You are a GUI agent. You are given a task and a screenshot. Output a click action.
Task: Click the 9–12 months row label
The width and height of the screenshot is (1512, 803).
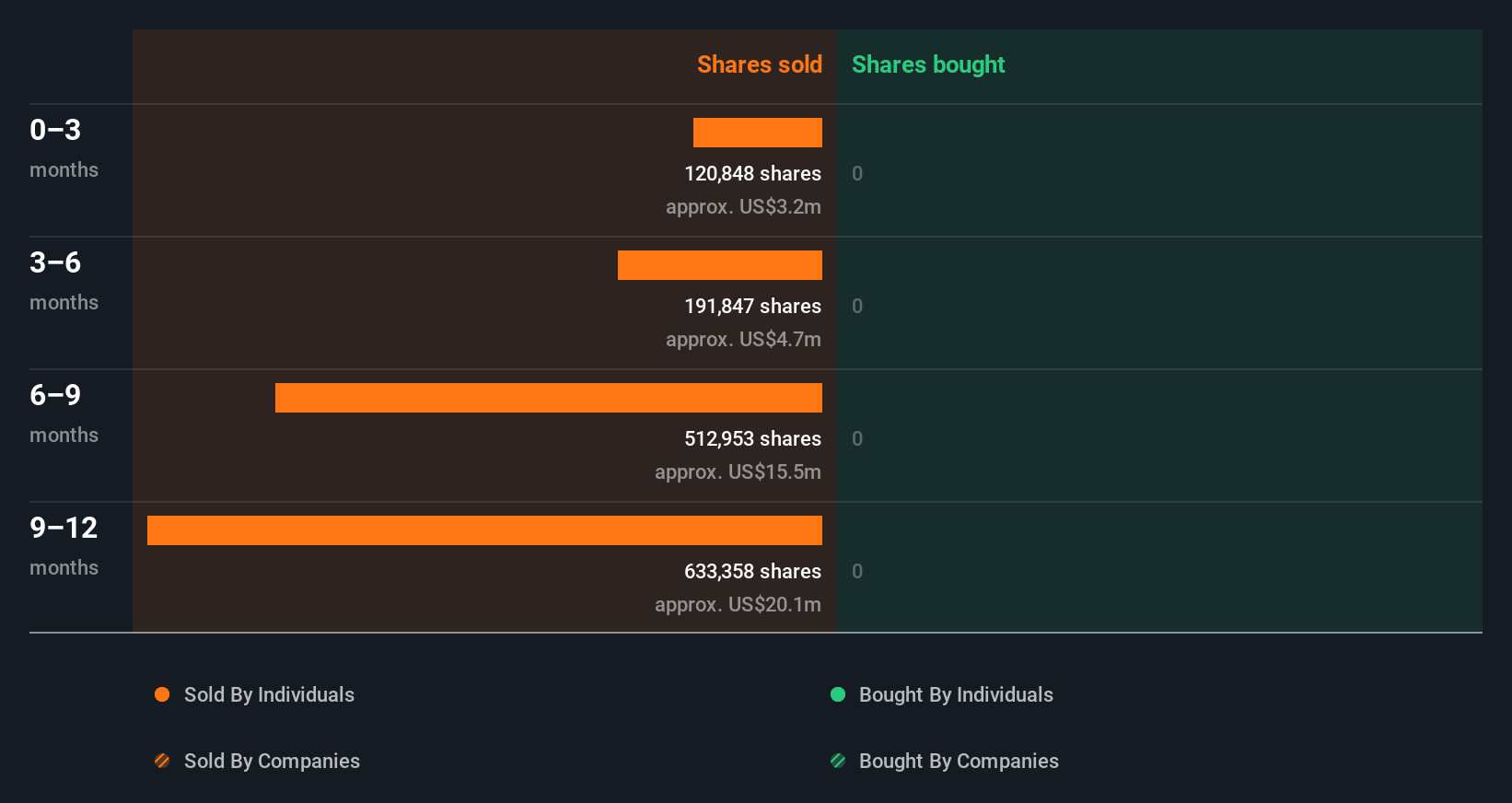[x=64, y=546]
